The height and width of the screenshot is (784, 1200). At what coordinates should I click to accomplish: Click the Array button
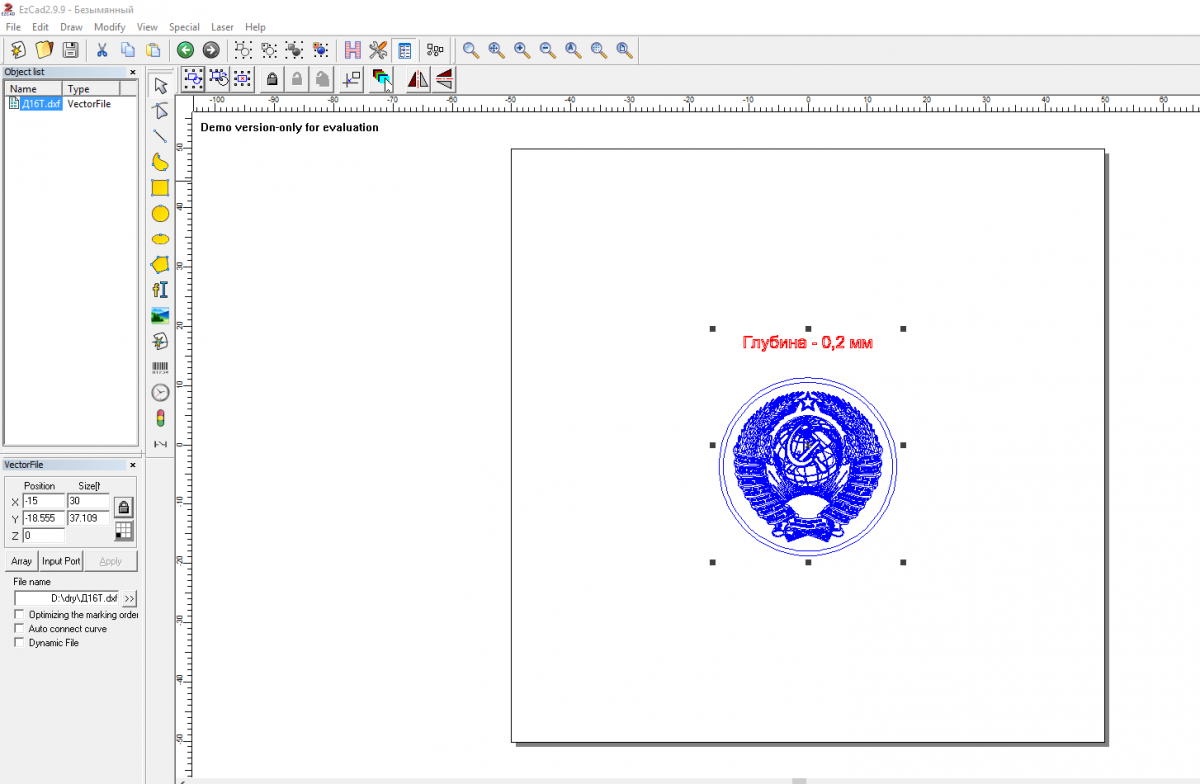click(21, 561)
